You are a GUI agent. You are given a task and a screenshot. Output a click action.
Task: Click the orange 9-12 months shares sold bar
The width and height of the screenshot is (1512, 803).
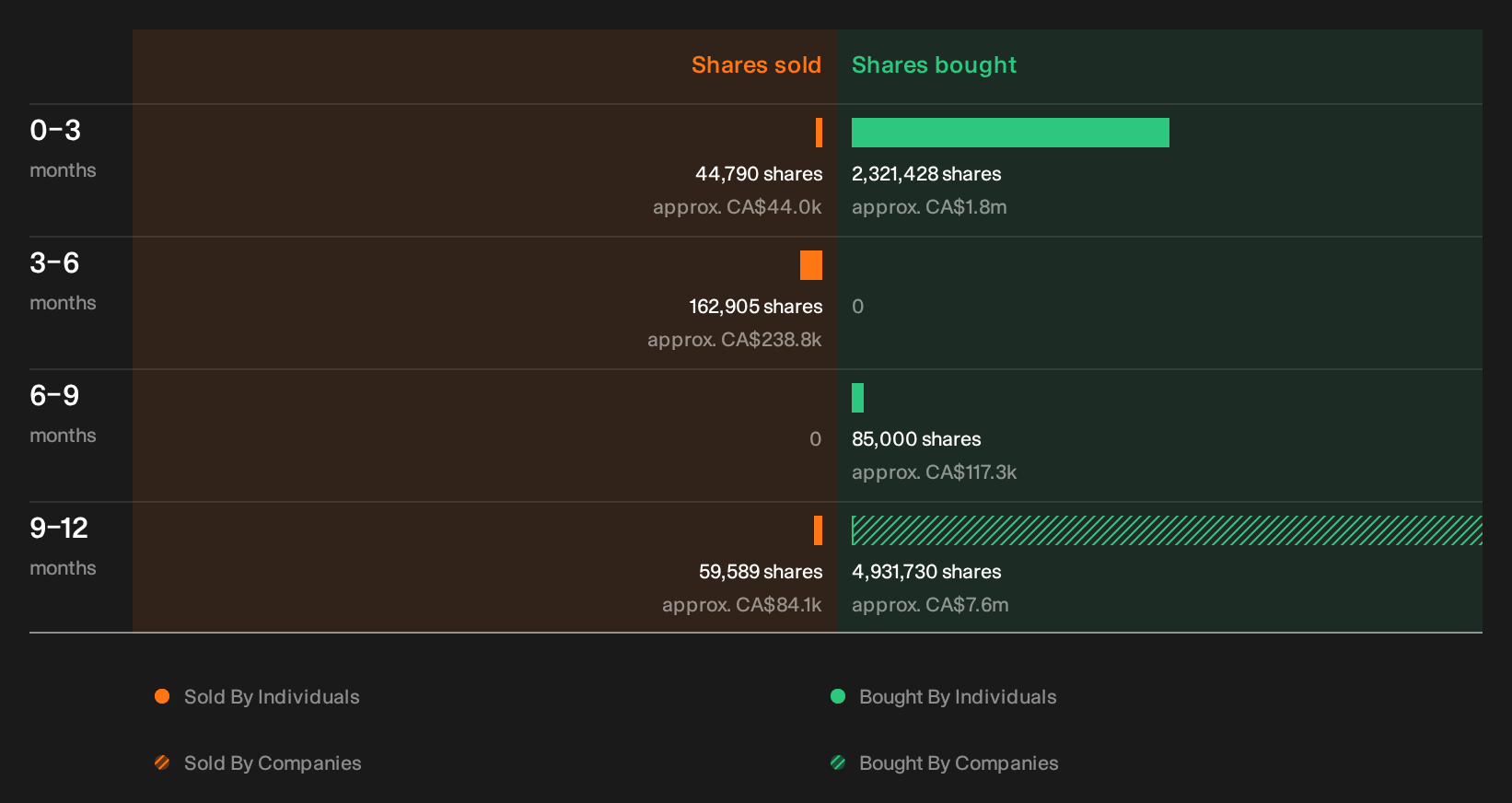818,530
